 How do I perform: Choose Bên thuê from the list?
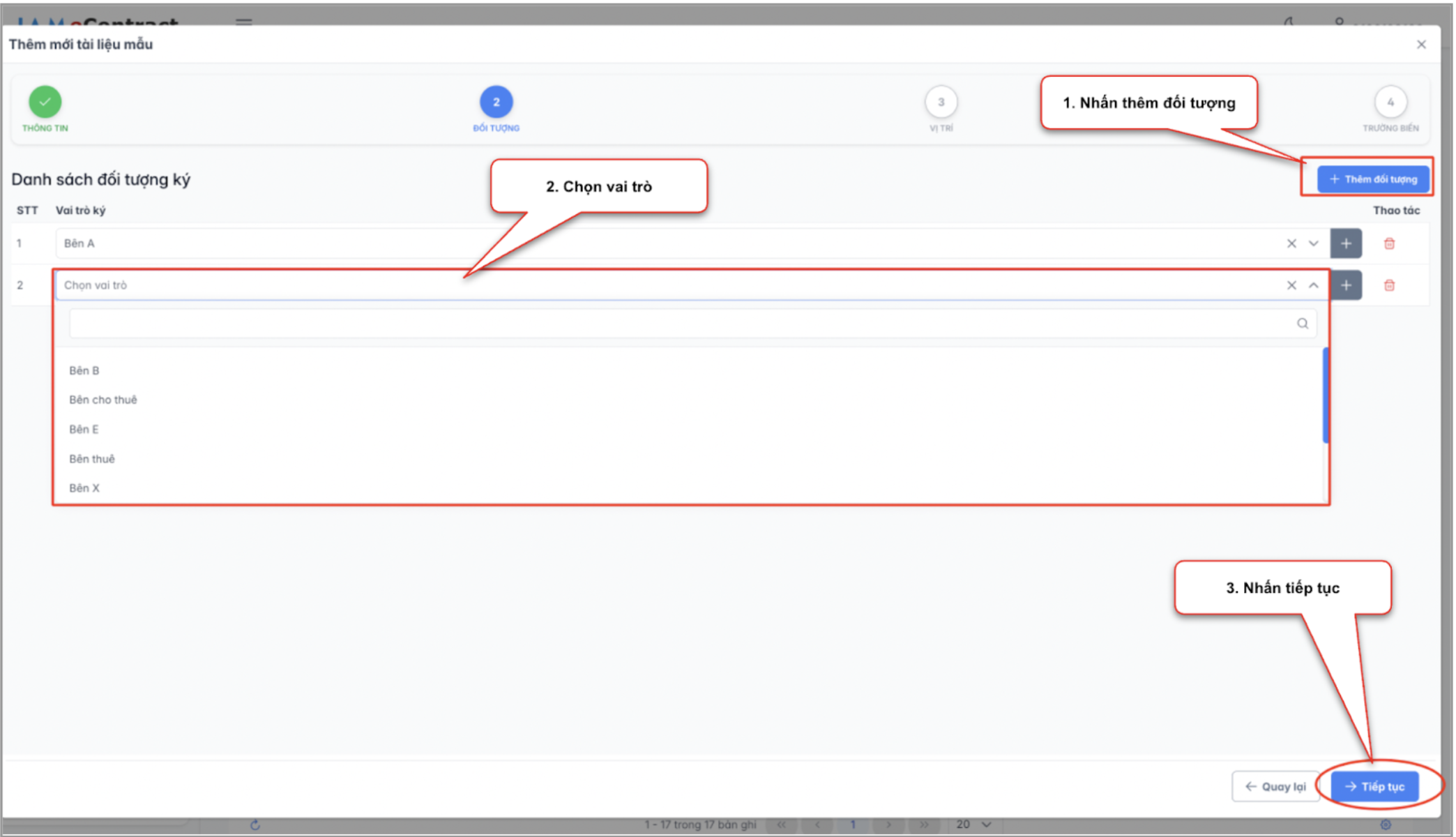coord(92,459)
